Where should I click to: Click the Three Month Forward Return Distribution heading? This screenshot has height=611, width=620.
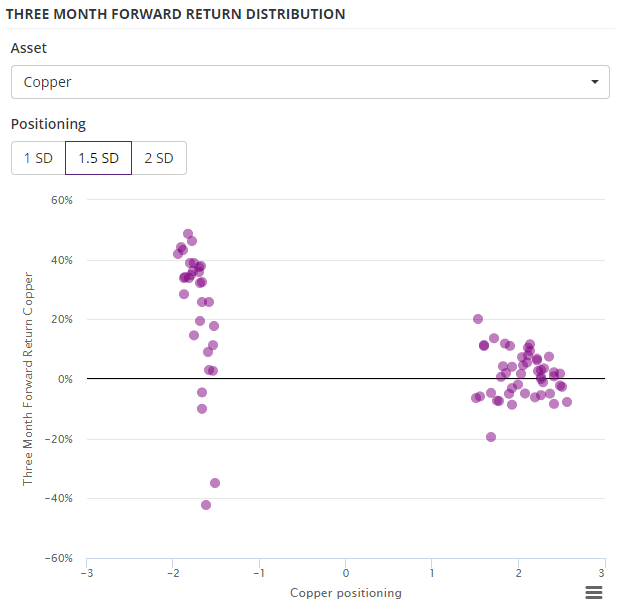(176, 14)
